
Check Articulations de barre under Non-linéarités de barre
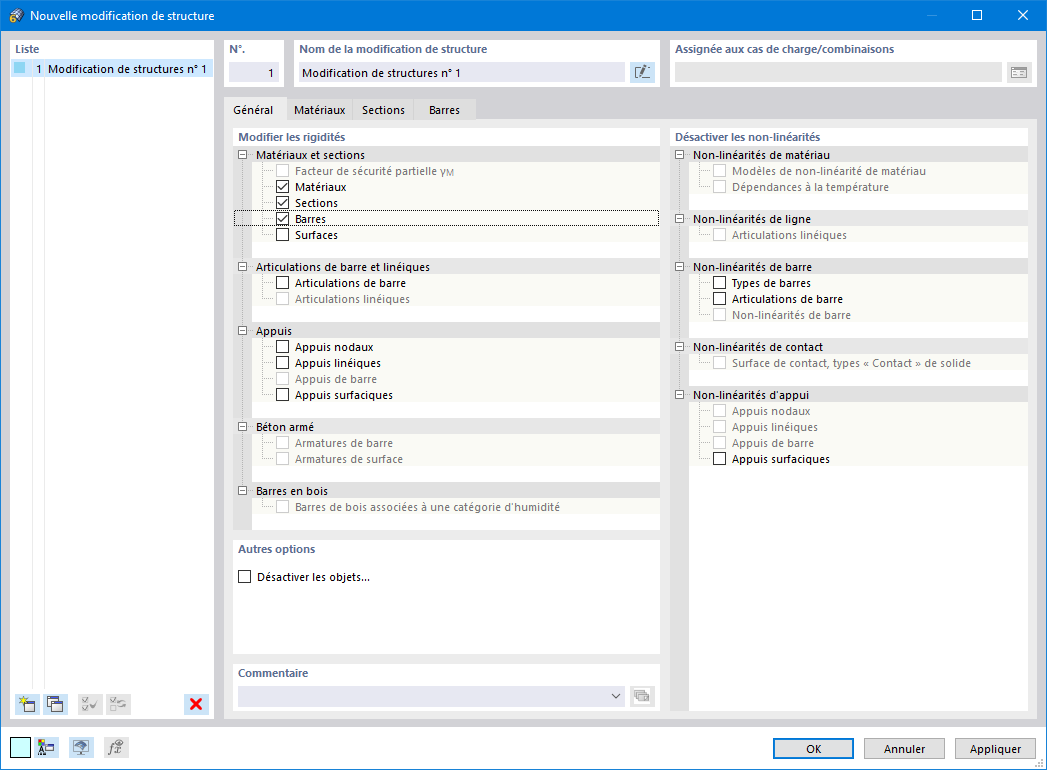pos(719,299)
